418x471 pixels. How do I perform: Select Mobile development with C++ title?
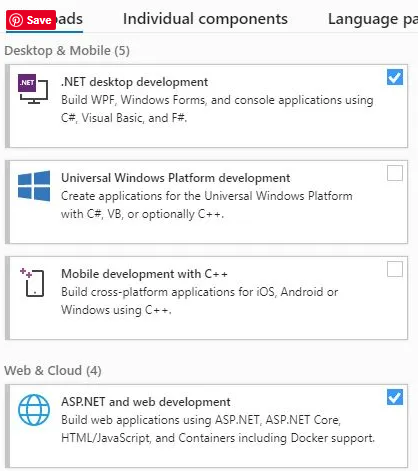144,274
